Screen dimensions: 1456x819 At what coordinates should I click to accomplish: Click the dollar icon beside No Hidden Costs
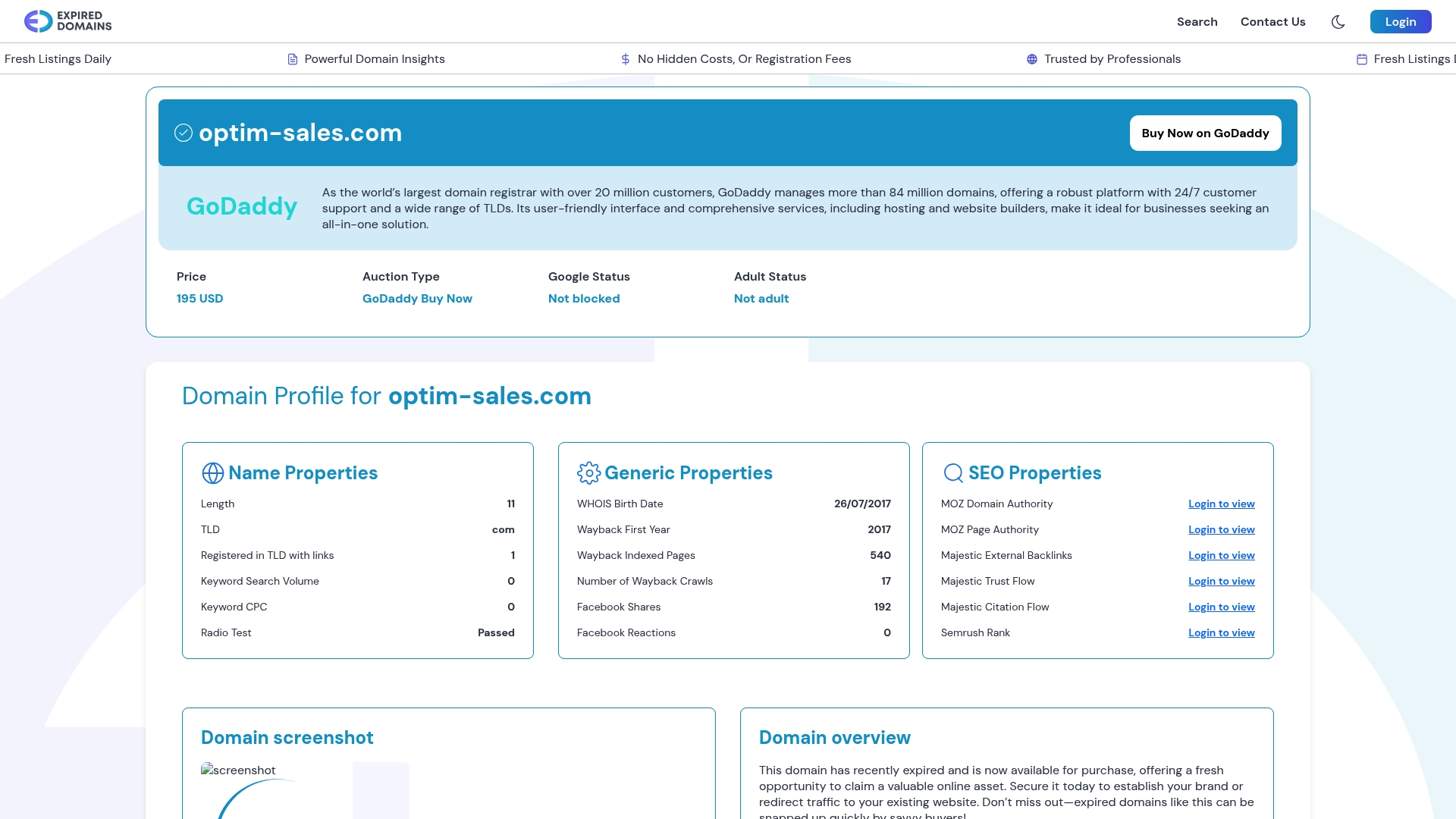tap(625, 58)
